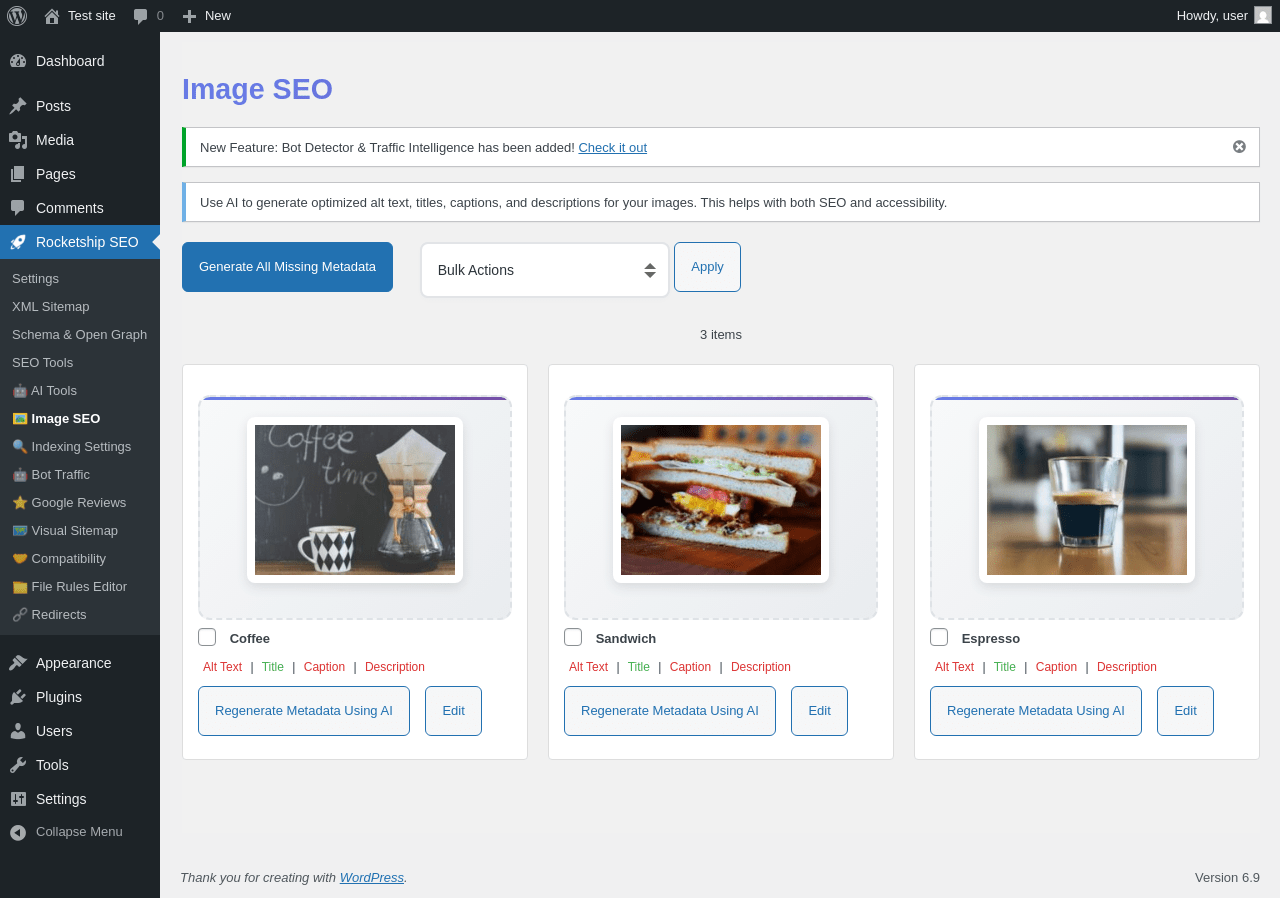The height and width of the screenshot is (898, 1280).
Task: Click the Collapse Menu arrow icon
Action: pyautogui.click(x=18, y=832)
